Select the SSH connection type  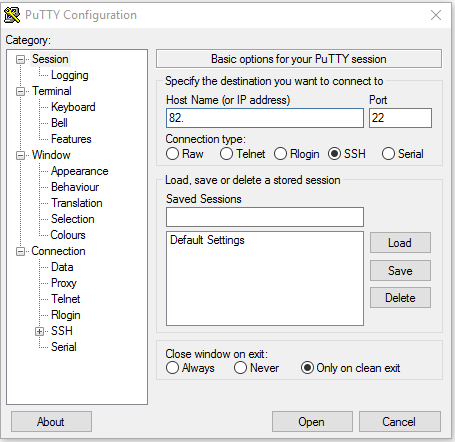point(334,154)
